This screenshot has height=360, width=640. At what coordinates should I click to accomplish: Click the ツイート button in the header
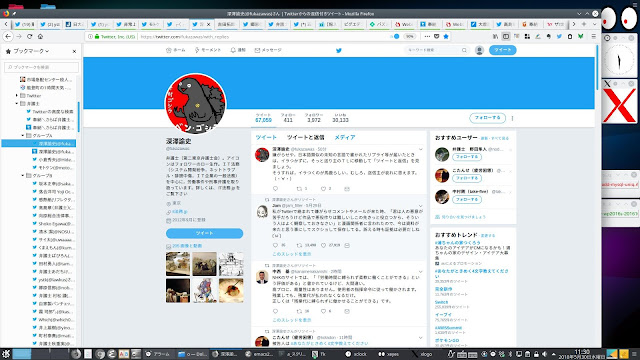click(x=502, y=50)
